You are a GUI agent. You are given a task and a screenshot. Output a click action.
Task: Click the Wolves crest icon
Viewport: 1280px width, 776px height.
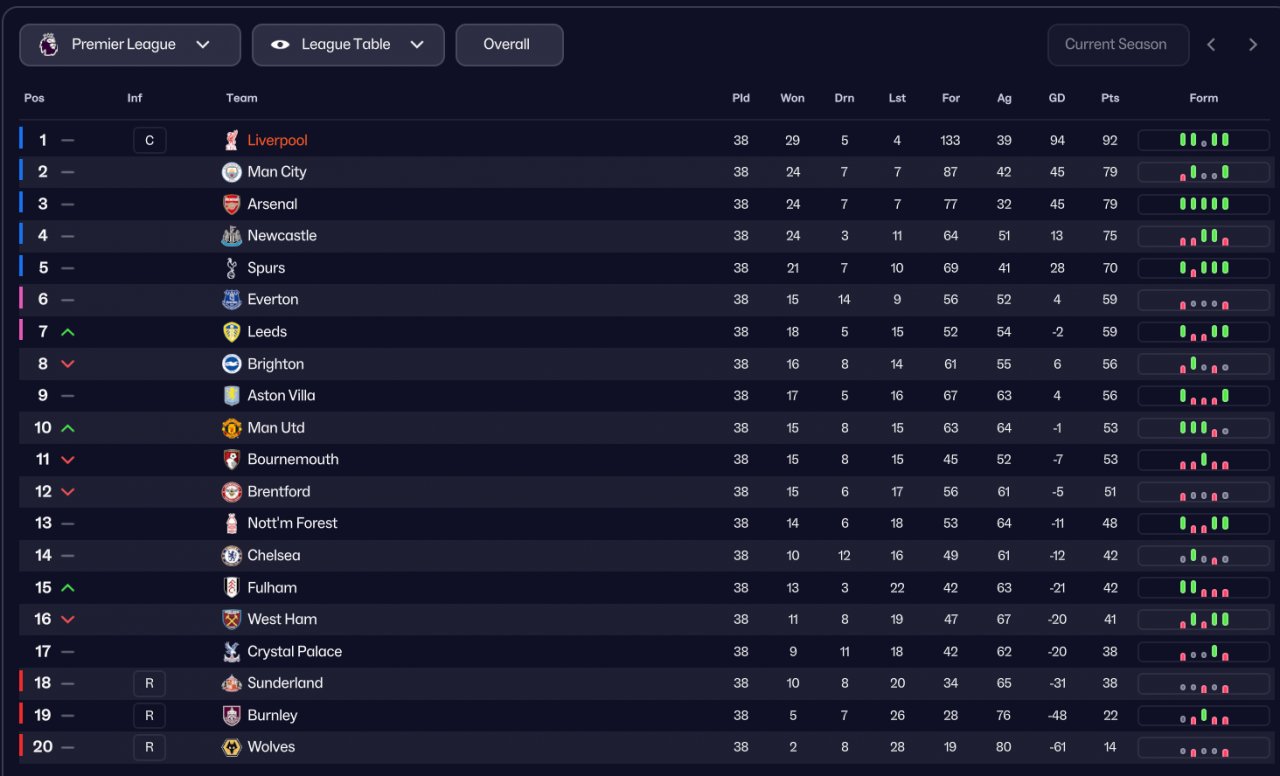click(x=231, y=747)
